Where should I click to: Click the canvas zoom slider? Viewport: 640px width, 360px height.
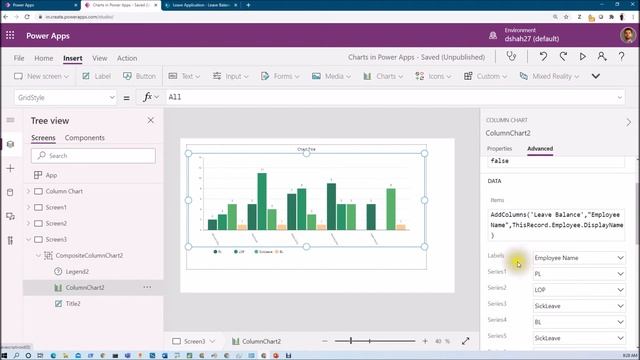[x=375, y=341]
